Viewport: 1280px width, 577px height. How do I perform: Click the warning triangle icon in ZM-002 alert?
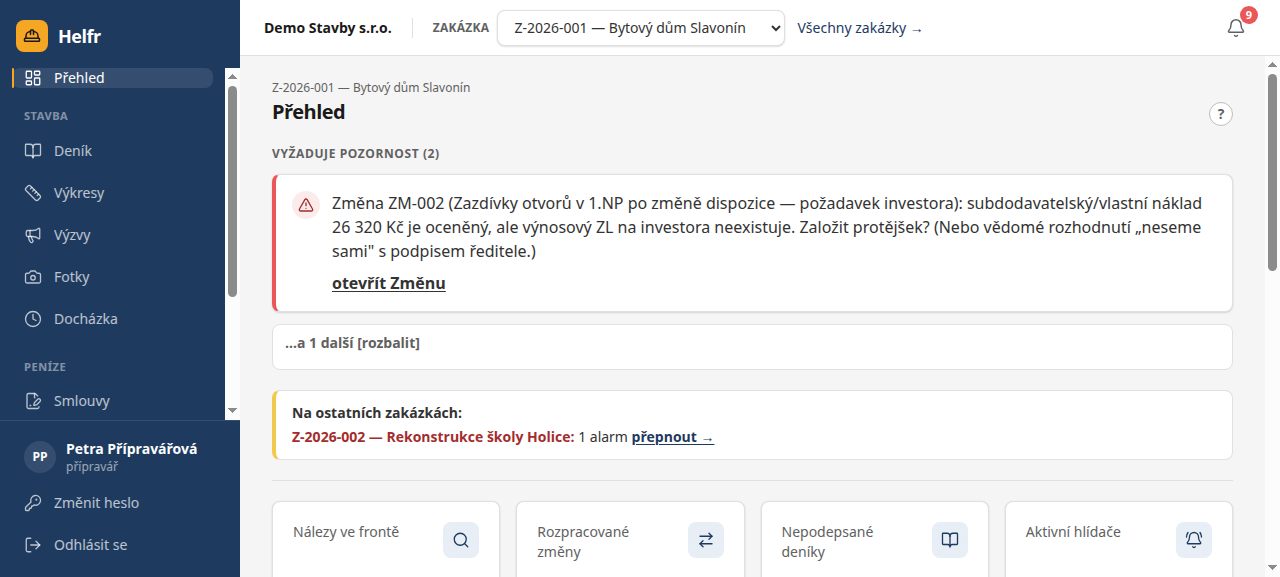click(305, 204)
